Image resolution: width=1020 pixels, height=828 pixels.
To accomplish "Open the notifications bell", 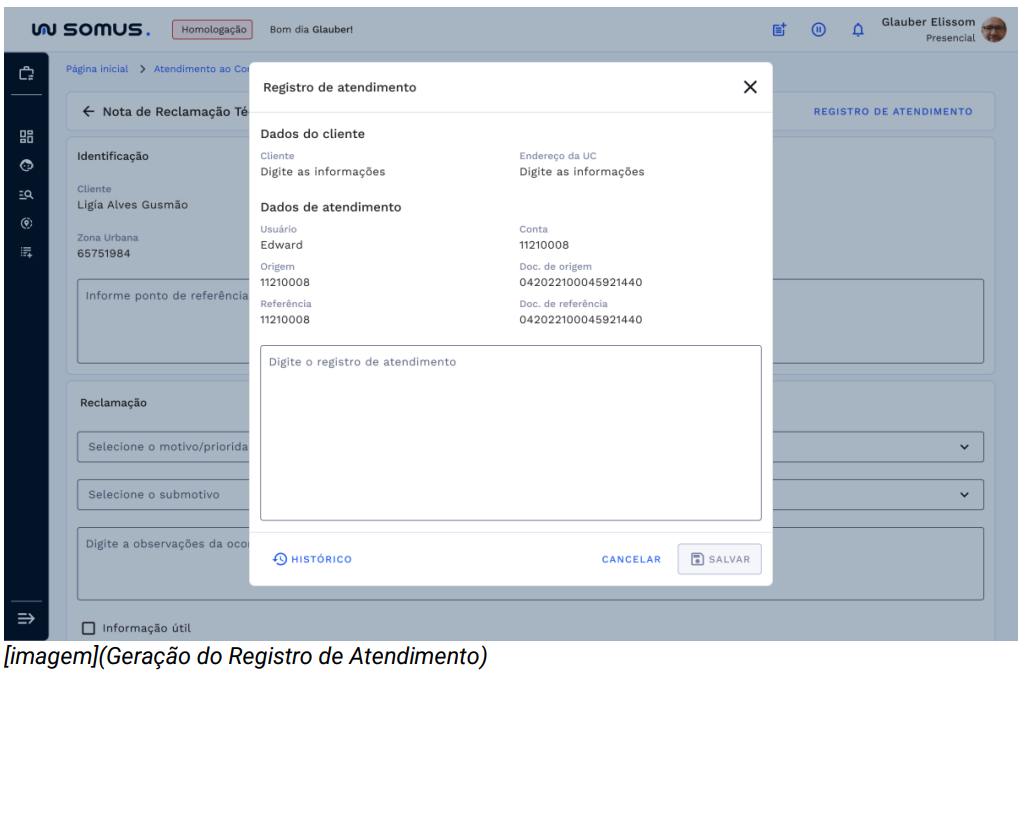I will (x=857, y=30).
